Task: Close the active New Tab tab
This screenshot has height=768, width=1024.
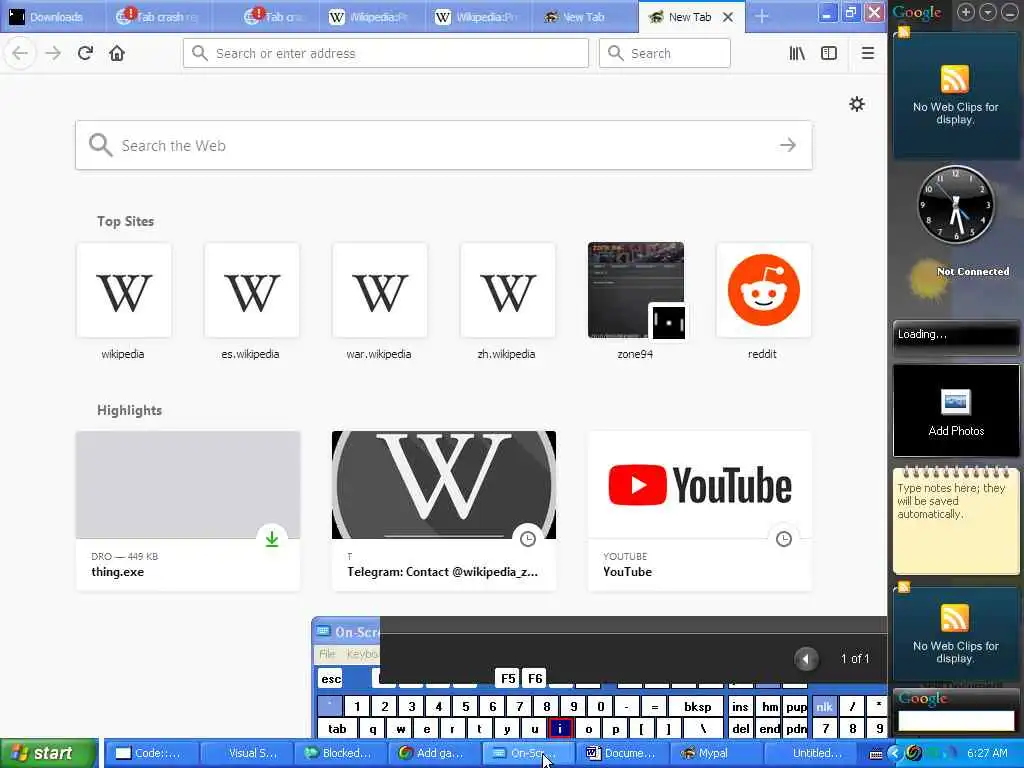Action: 728,17
